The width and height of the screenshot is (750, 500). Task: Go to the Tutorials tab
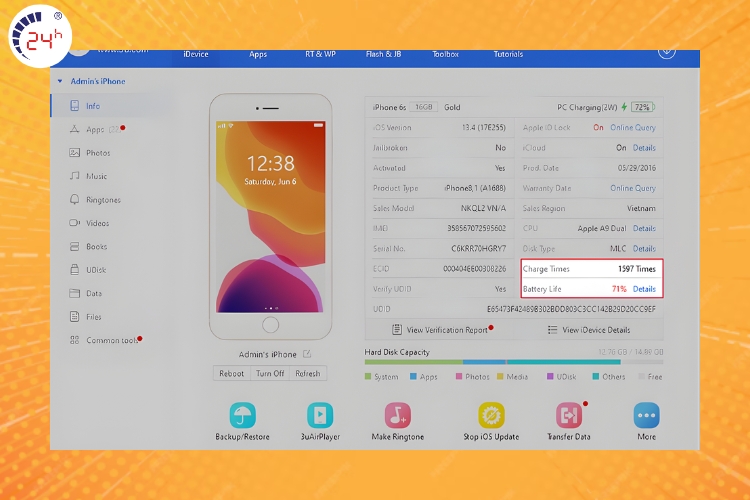[508, 54]
